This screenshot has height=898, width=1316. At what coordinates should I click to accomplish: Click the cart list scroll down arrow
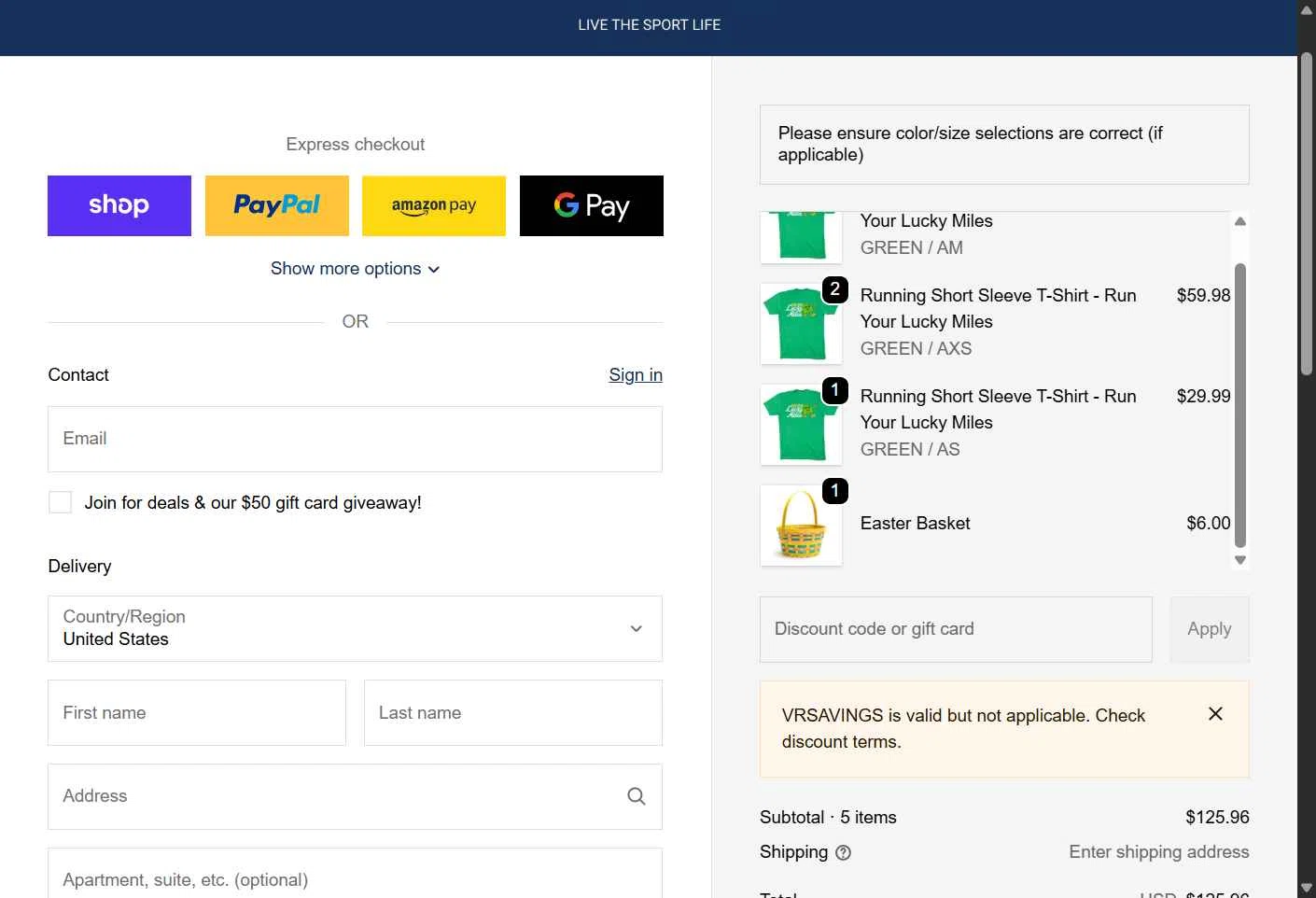(x=1240, y=560)
